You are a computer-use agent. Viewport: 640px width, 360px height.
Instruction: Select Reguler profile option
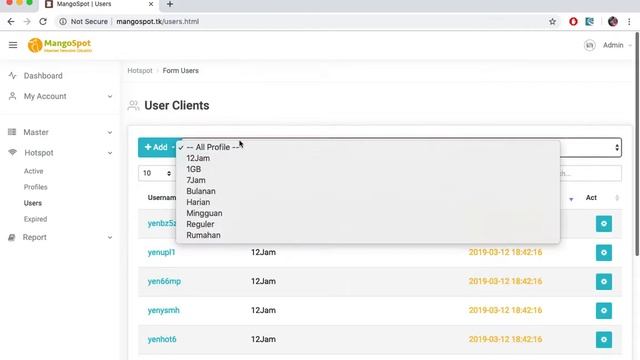coord(368,224)
